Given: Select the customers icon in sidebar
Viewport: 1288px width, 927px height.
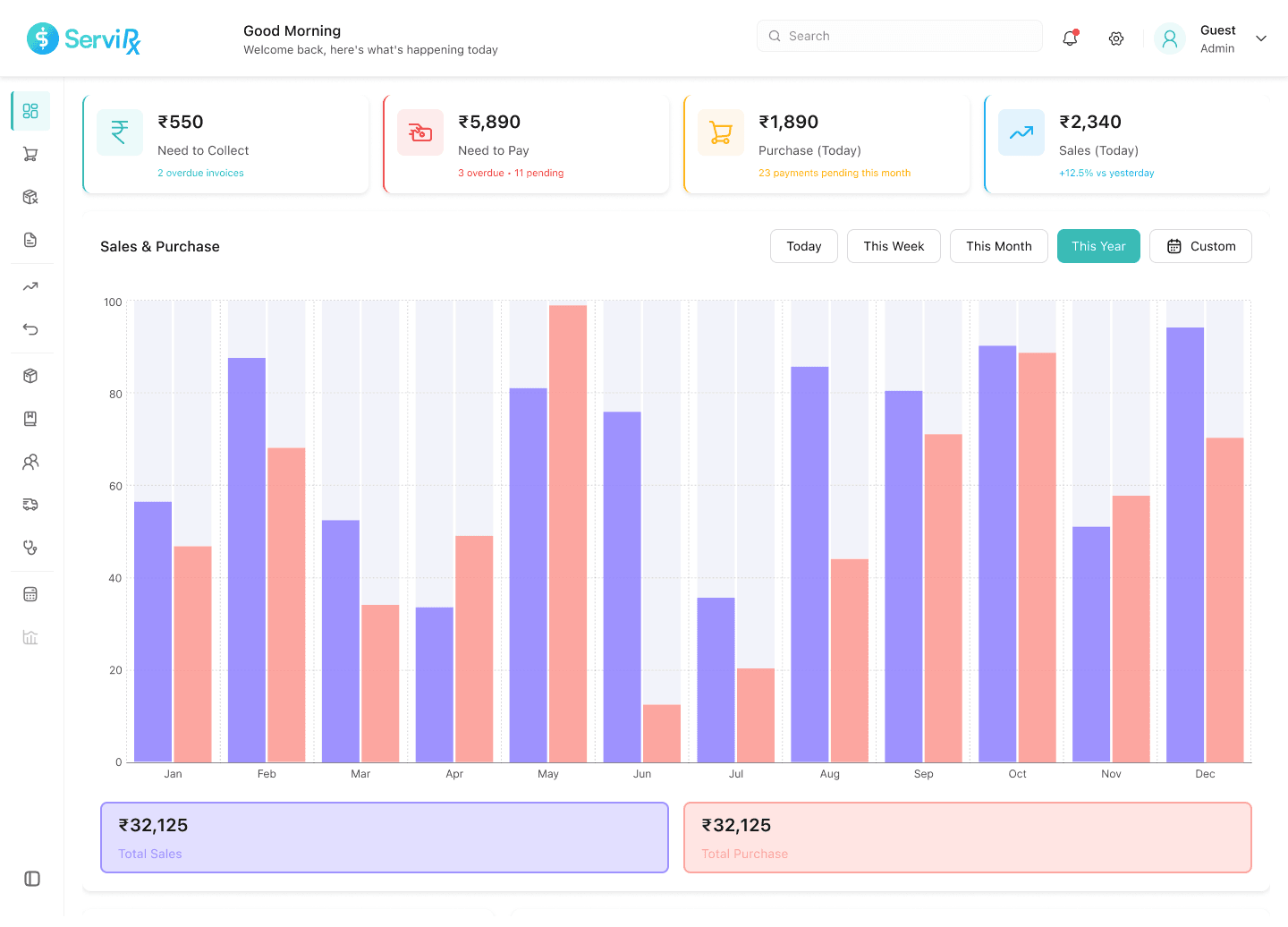Looking at the screenshot, I should pyautogui.click(x=30, y=461).
